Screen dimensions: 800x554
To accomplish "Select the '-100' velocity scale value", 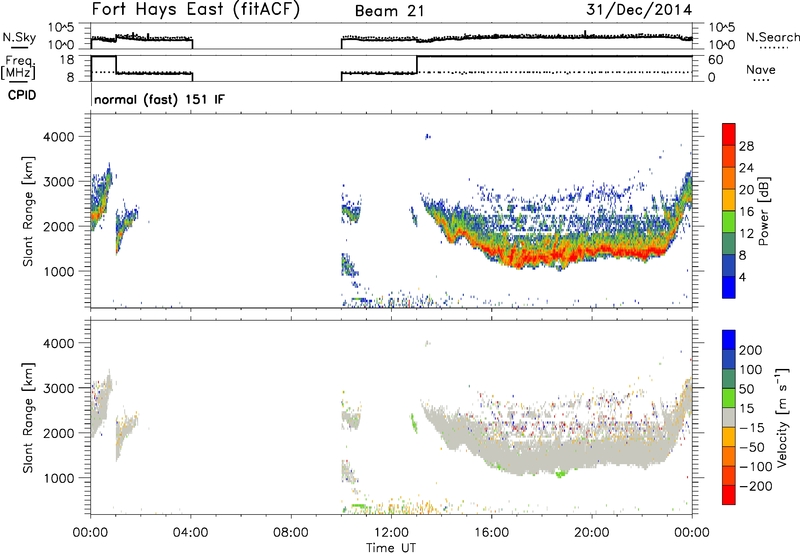I will pos(755,467).
